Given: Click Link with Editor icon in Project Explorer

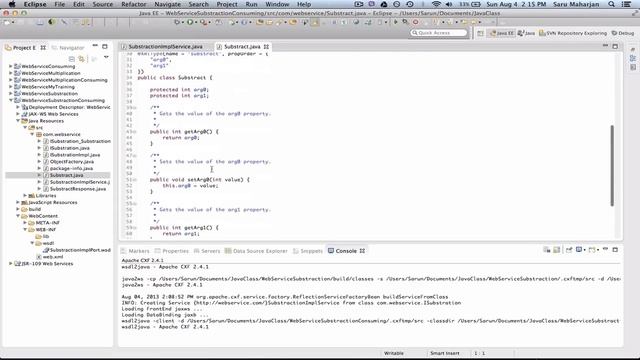Looking at the screenshot, I should (82, 59).
